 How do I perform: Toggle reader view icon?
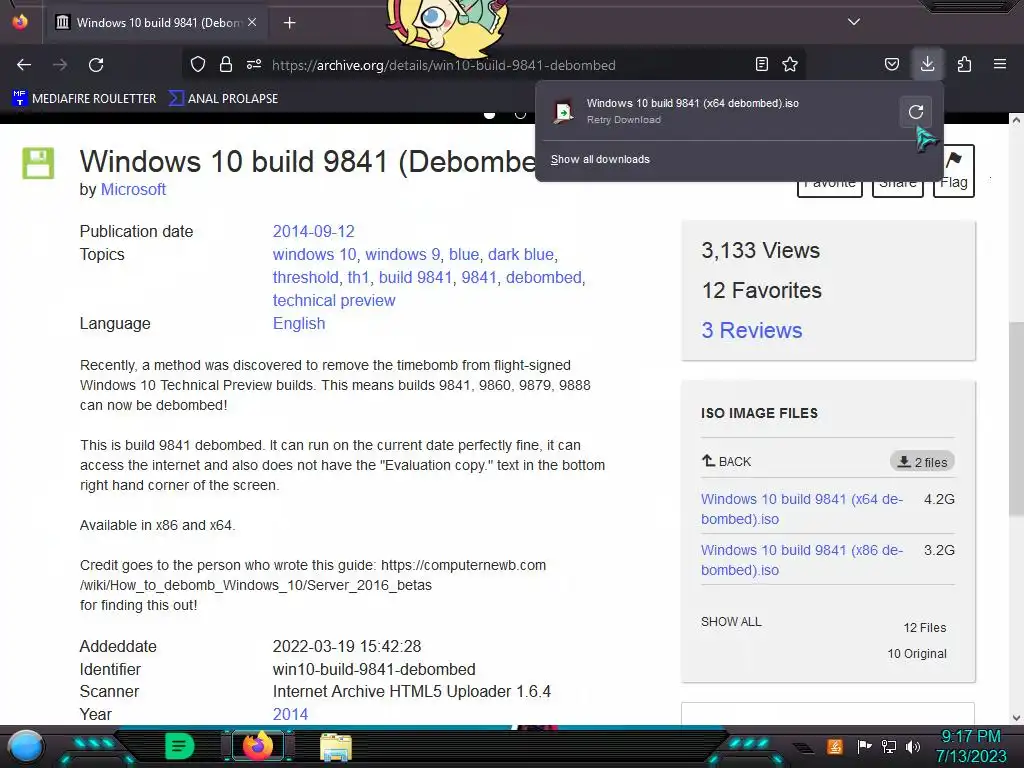click(x=761, y=65)
